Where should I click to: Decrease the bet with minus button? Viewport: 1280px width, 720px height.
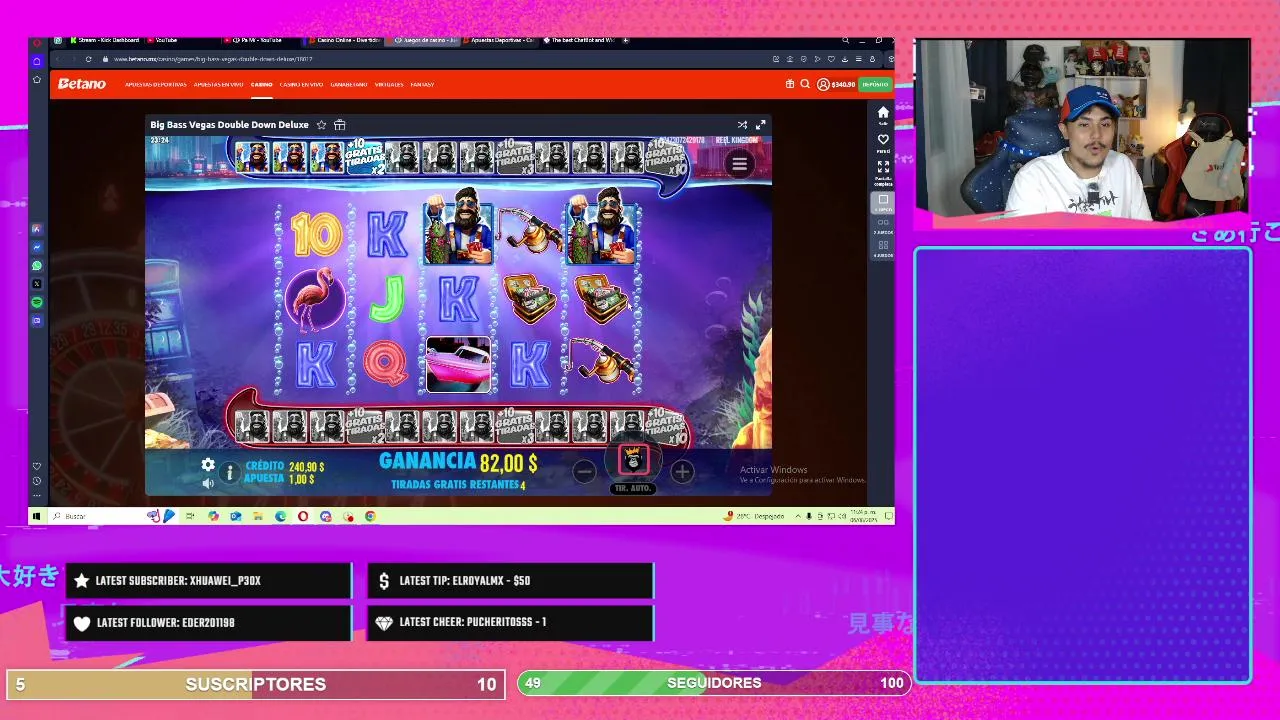(x=585, y=471)
